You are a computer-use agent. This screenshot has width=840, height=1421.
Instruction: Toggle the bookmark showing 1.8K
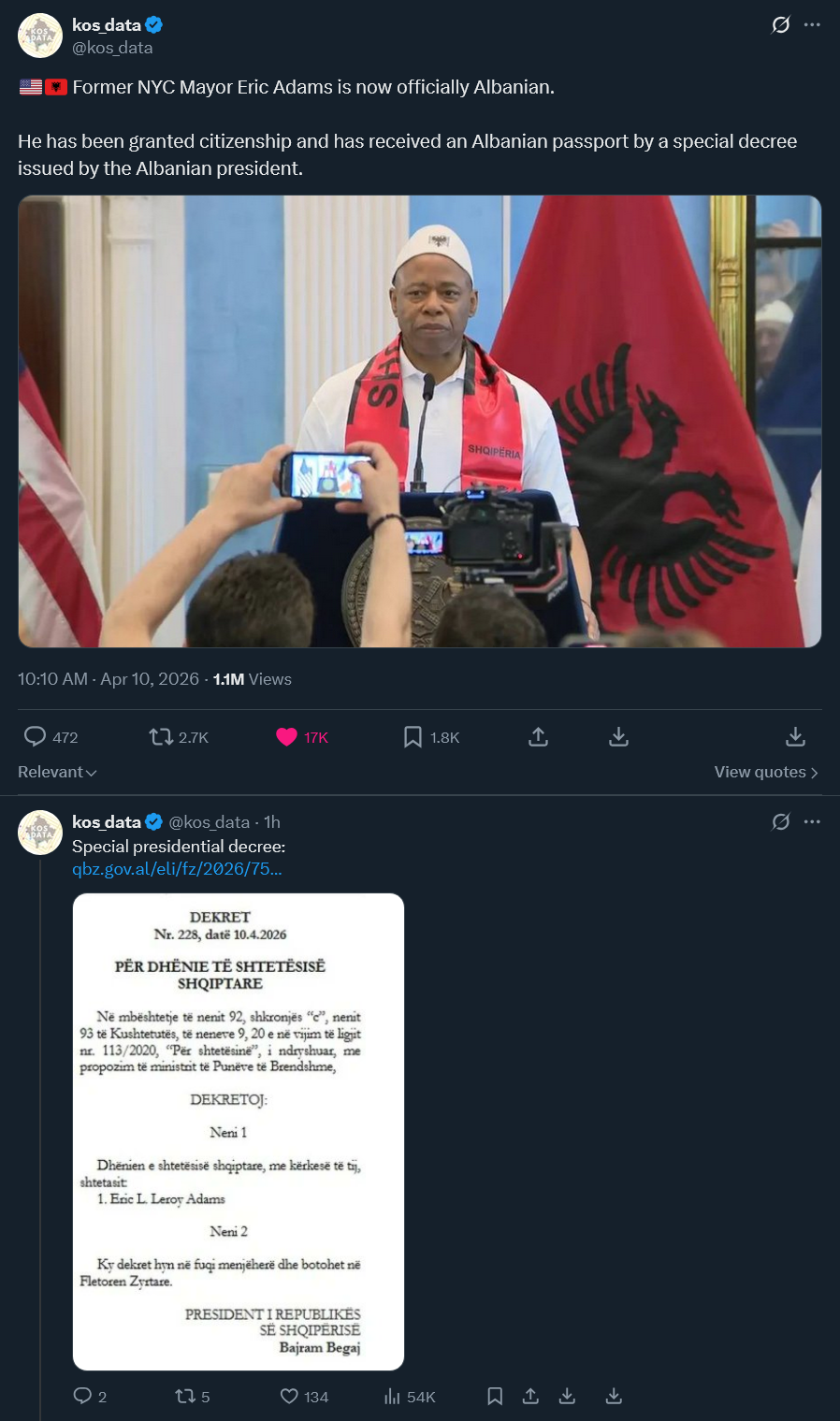coord(431,737)
